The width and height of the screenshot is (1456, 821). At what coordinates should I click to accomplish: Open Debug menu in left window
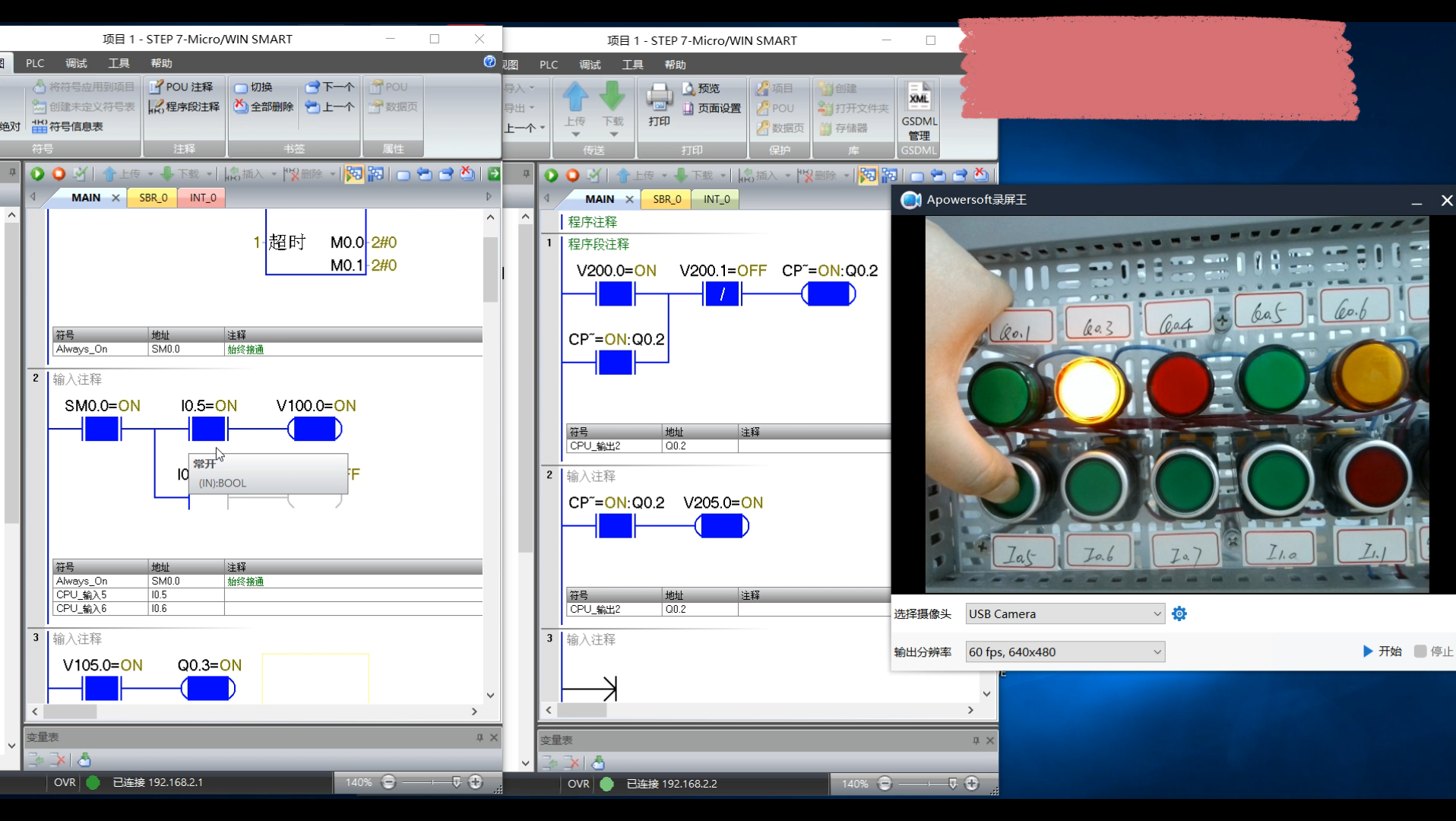point(76,63)
